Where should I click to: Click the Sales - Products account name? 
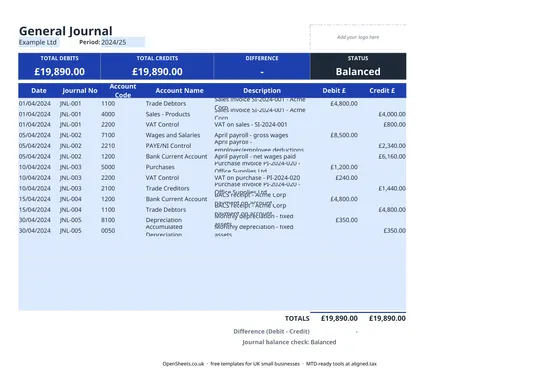pos(168,114)
